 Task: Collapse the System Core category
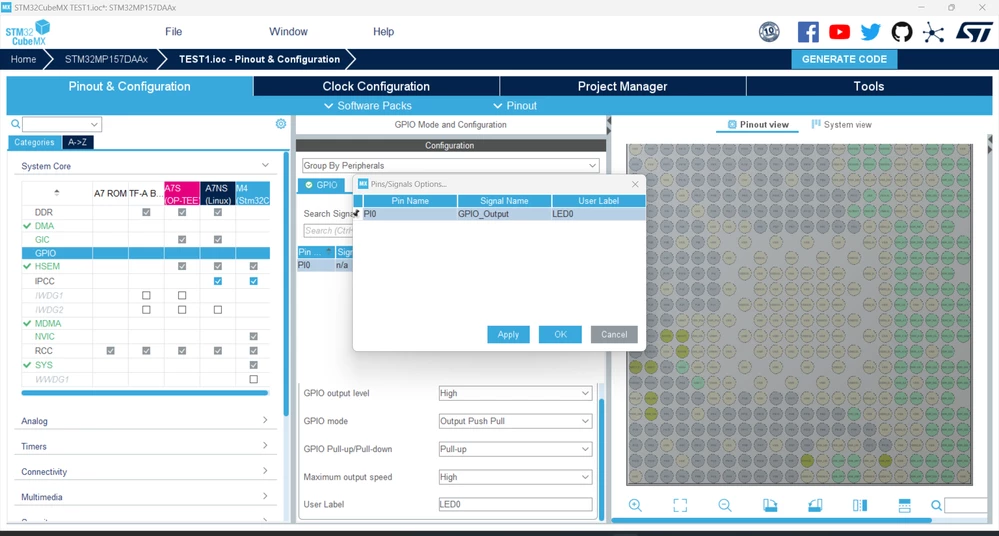tap(265, 165)
